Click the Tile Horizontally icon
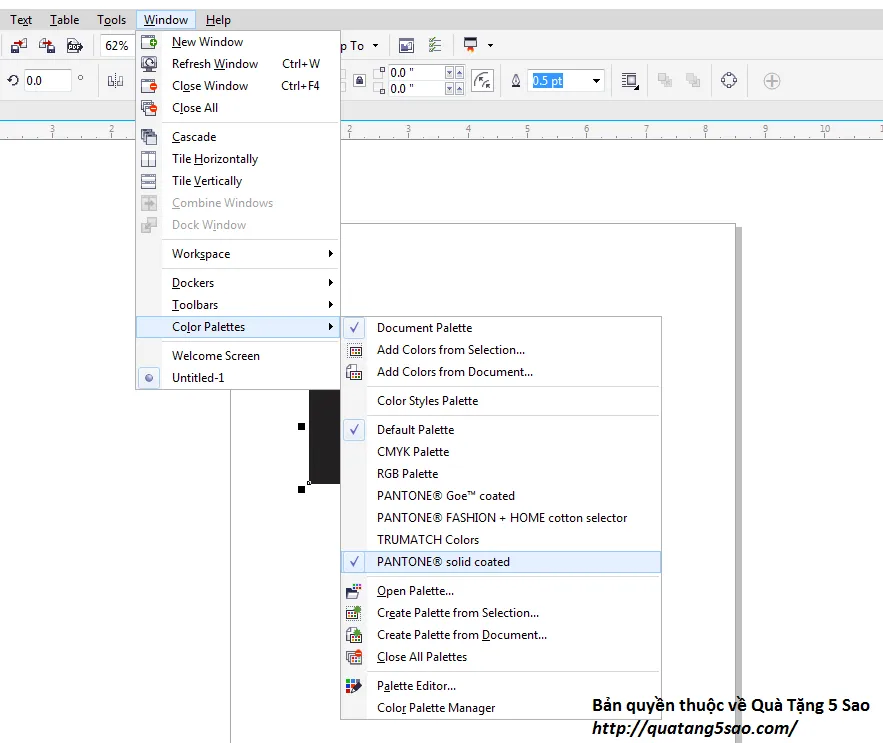The image size is (883, 743). [x=149, y=159]
